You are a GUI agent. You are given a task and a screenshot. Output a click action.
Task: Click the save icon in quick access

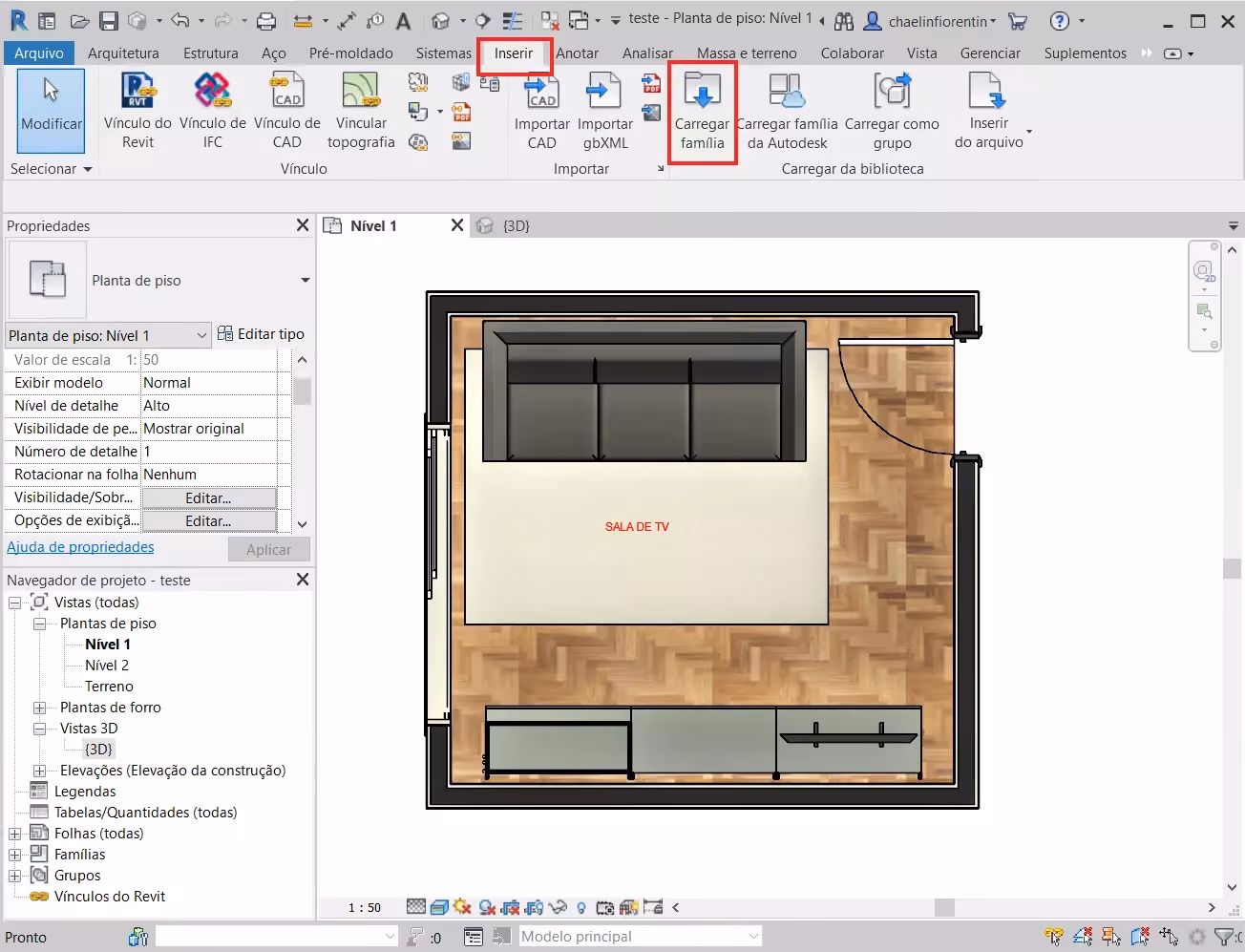(x=109, y=20)
